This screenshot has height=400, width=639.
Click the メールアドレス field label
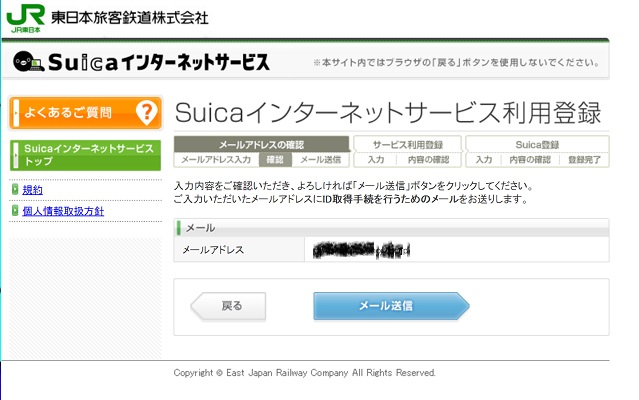tap(213, 250)
